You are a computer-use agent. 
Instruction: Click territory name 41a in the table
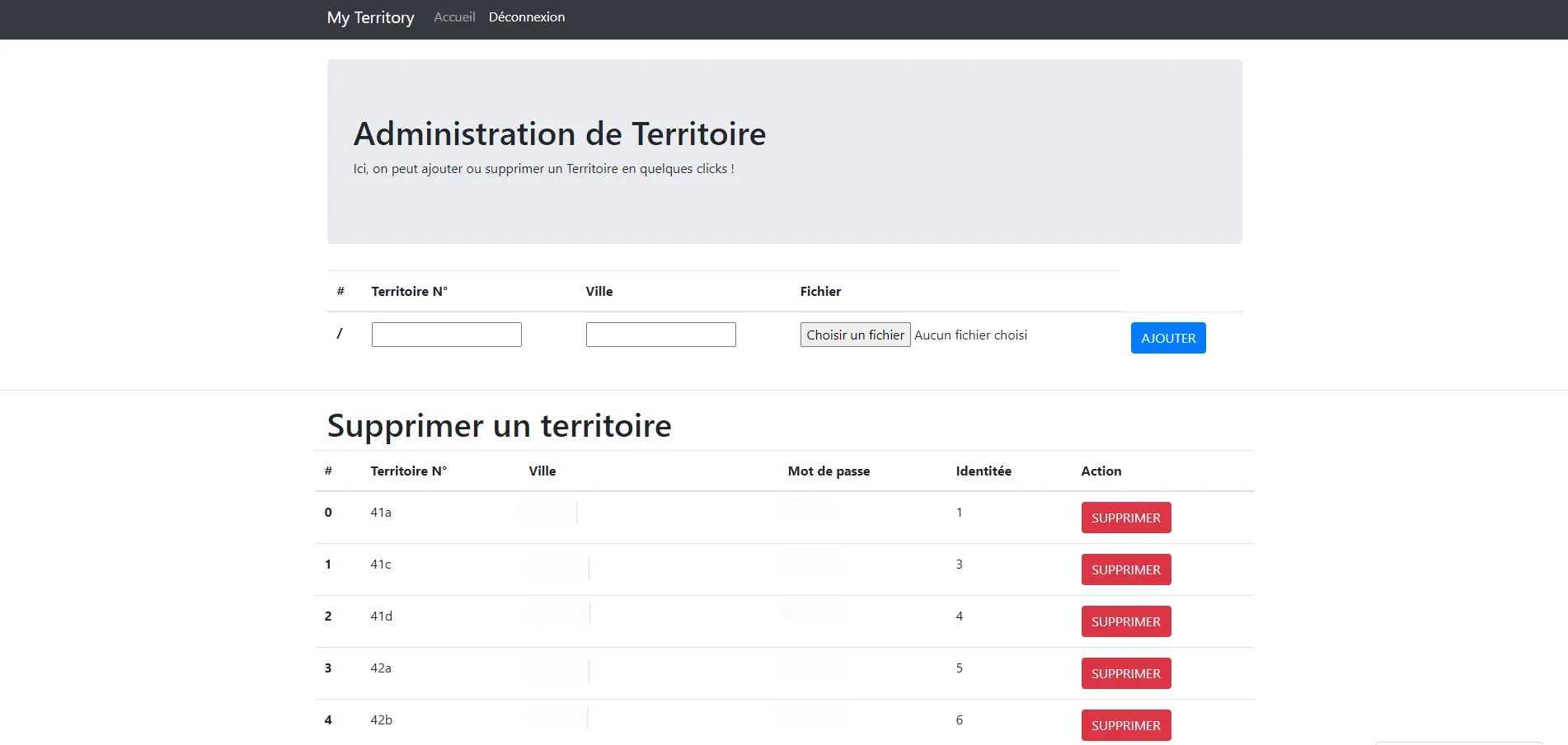tap(380, 512)
